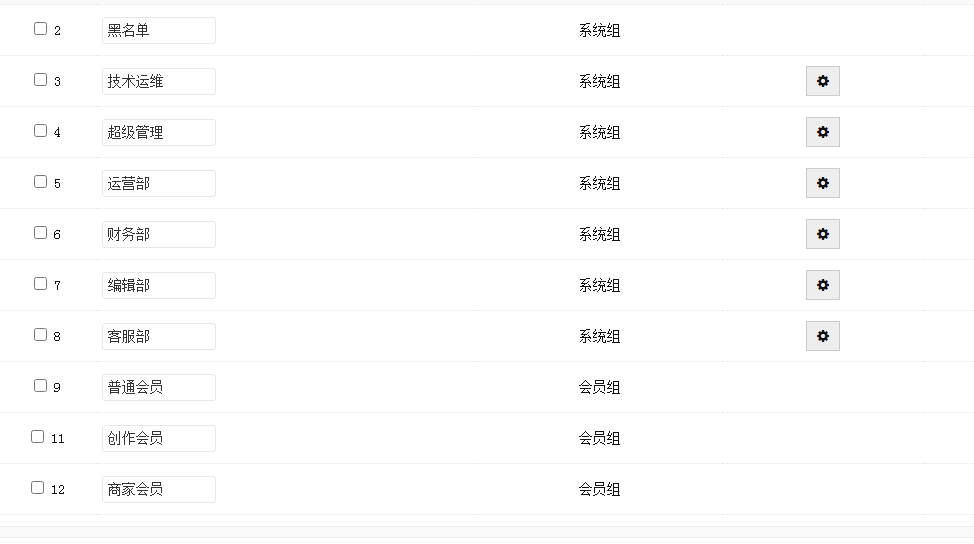This screenshot has height=544, width=974.
Task: Open 运营部 row settings gear
Action: tap(822, 183)
